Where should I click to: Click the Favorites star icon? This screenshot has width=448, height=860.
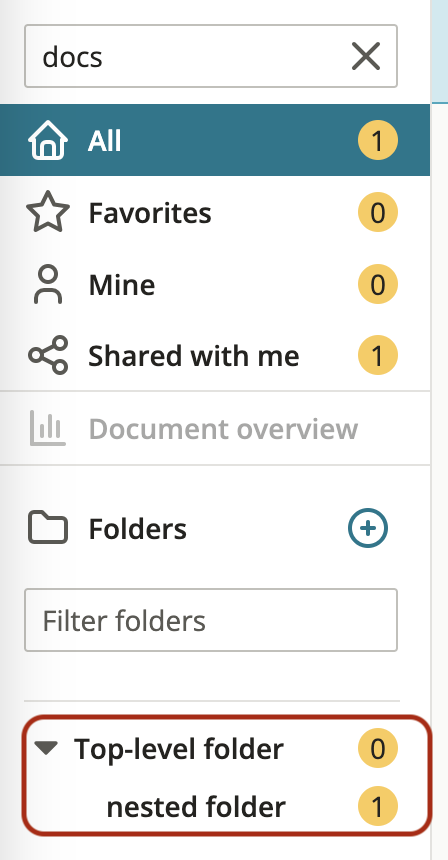48,212
